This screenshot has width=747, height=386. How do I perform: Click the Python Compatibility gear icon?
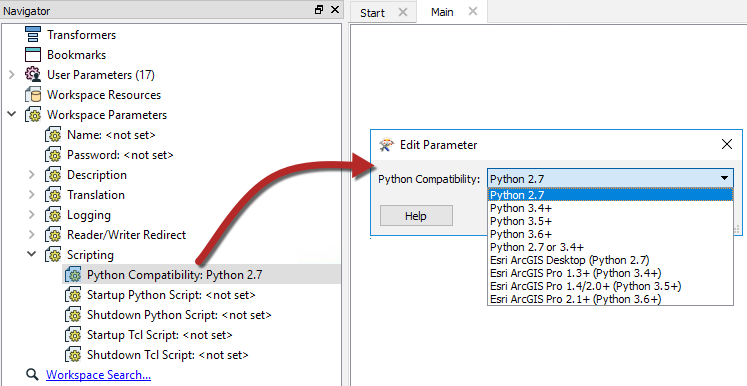73,275
